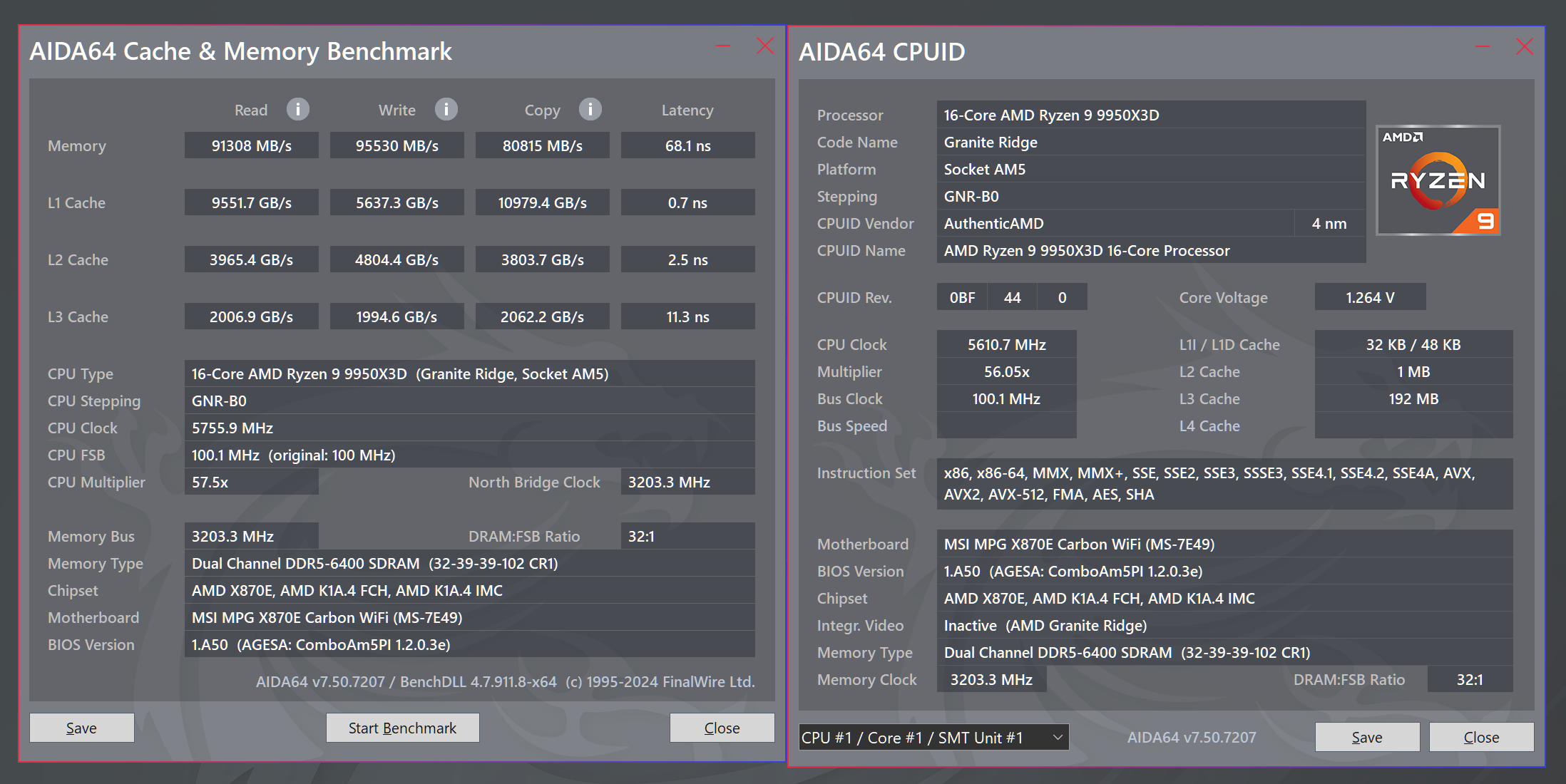Viewport: 1566px width, 784px height.
Task: Select L1 Cache write 5637.3 GB/s
Action: 396,202
